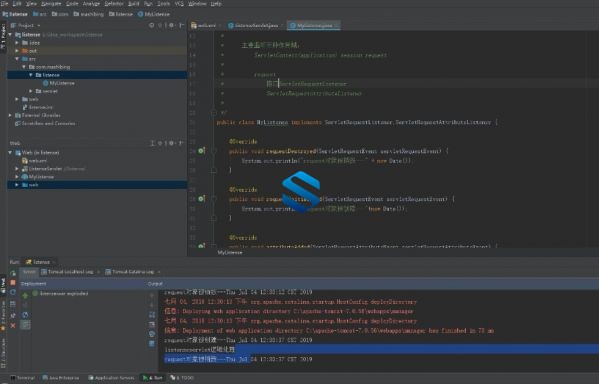599x384 pixels.
Task: Click the red X close icon in Run toolbar
Action: tap(13, 326)
